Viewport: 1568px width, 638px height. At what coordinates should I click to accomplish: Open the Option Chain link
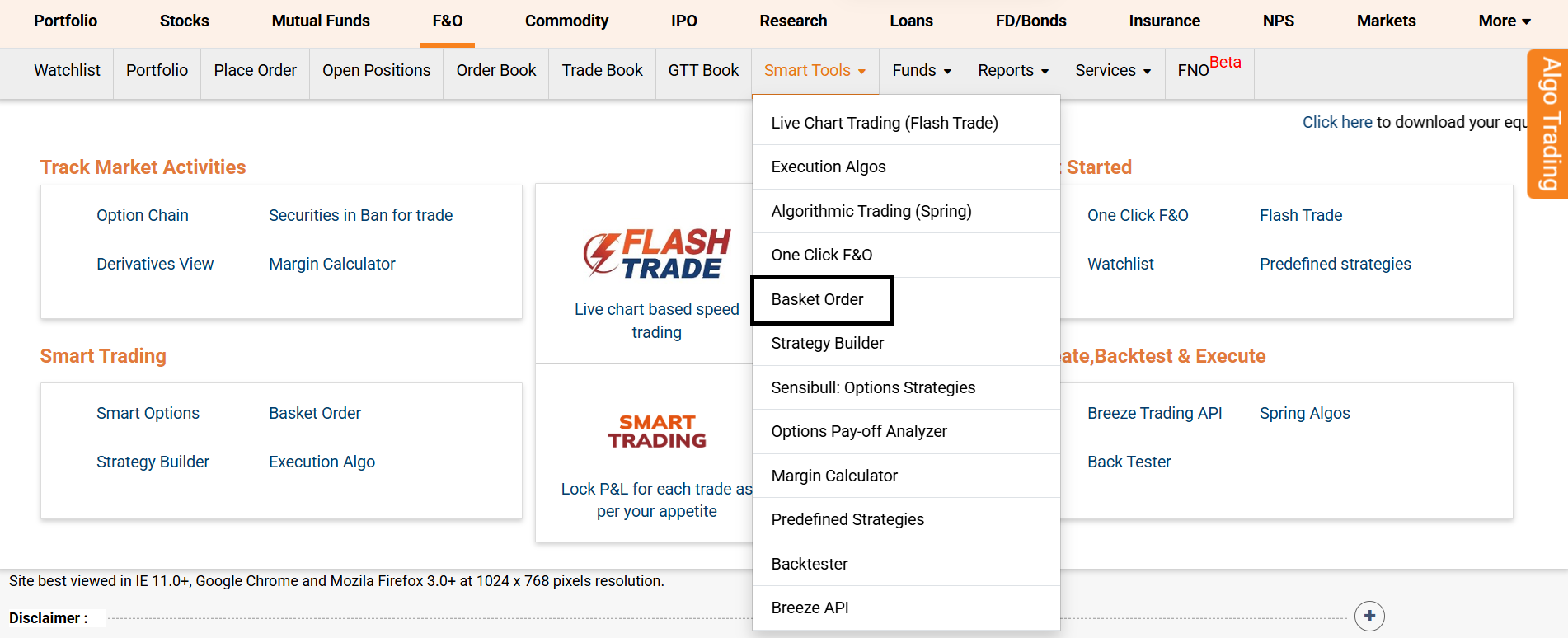point(143,215)
